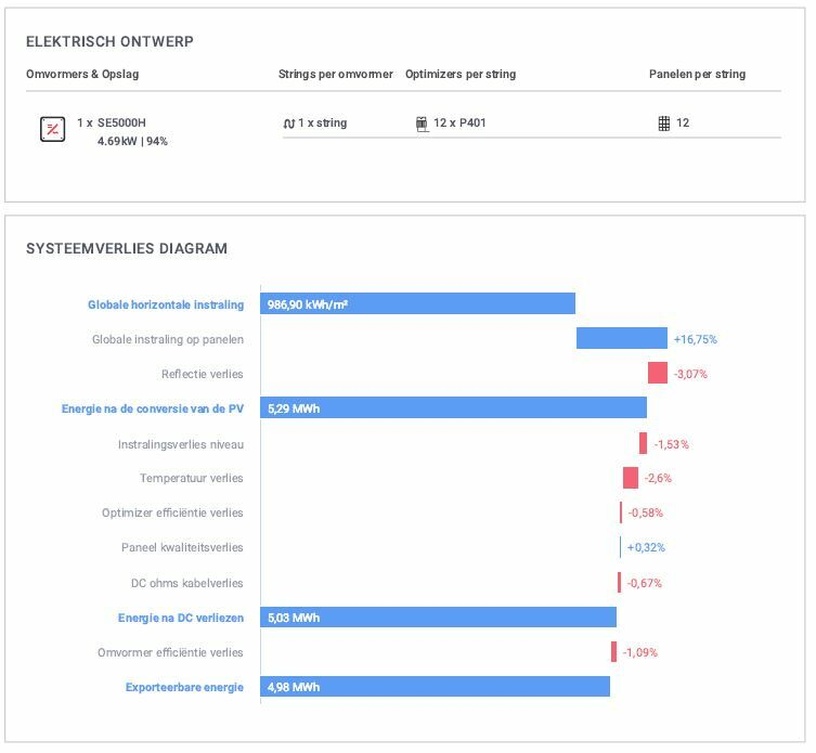Click the red temperature loss -2,6% bar
Screen dimensions: 816x753
tap(630, 478)
